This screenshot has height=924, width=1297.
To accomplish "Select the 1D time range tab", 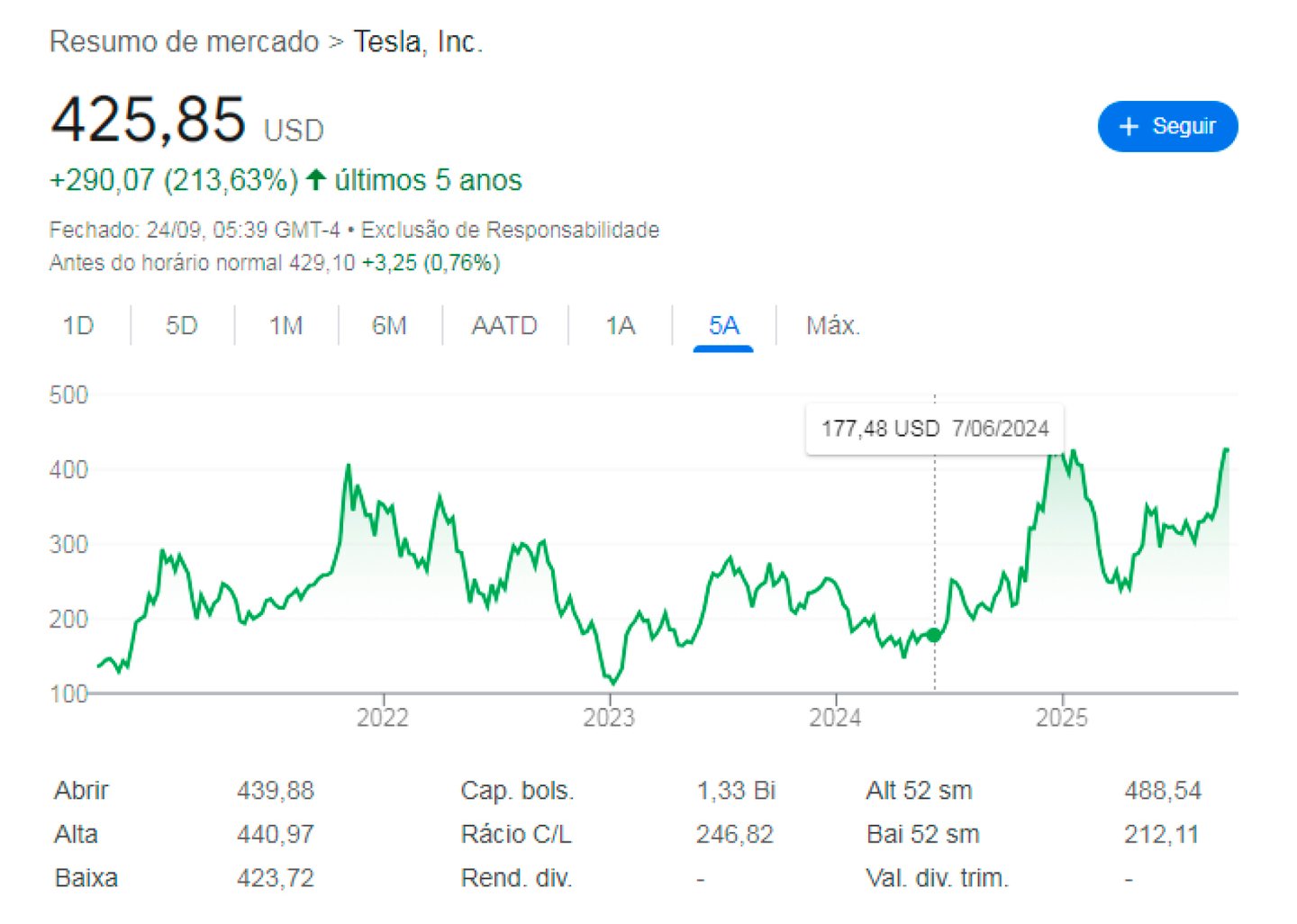I will [78, 325].
